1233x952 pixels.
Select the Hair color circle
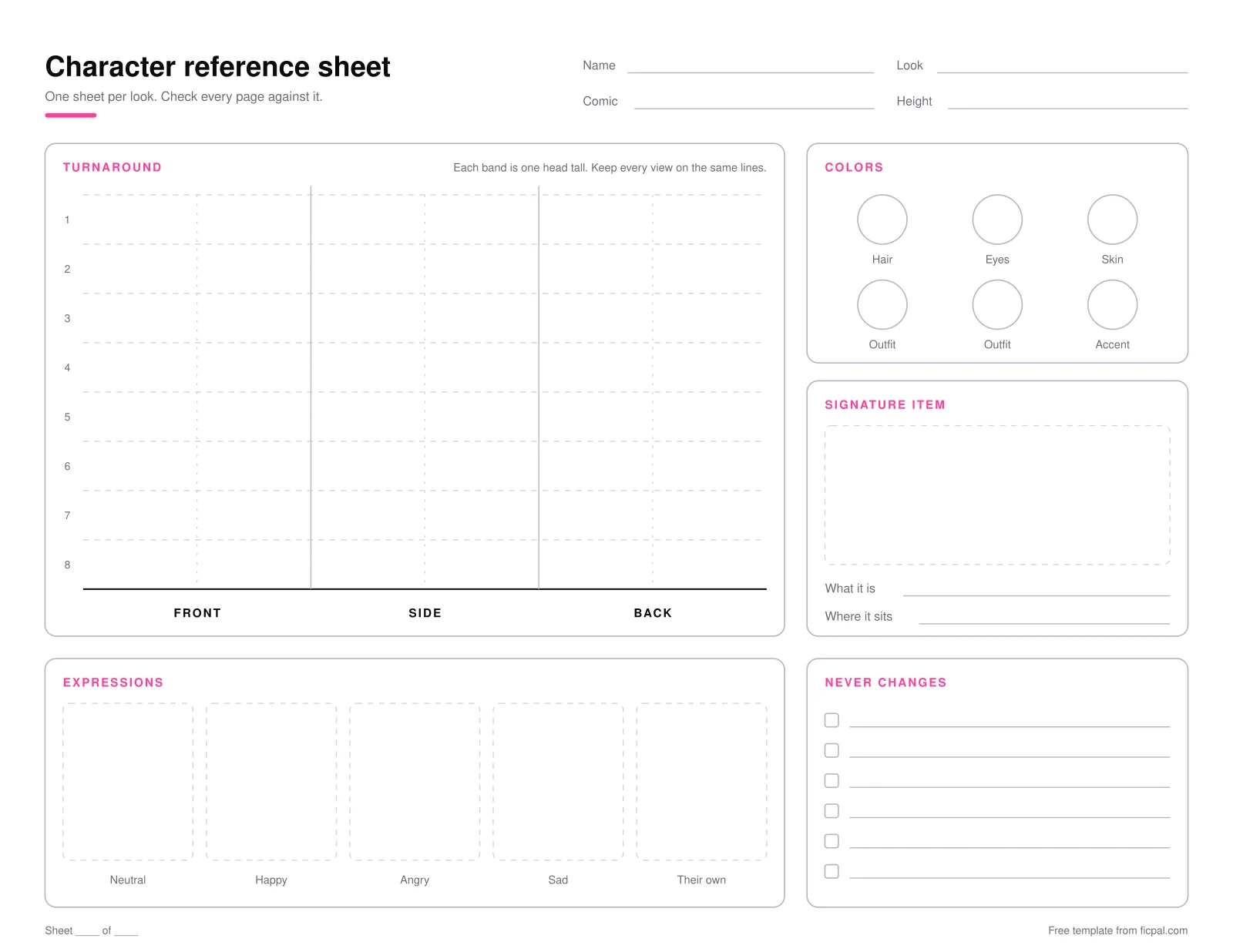882,220
